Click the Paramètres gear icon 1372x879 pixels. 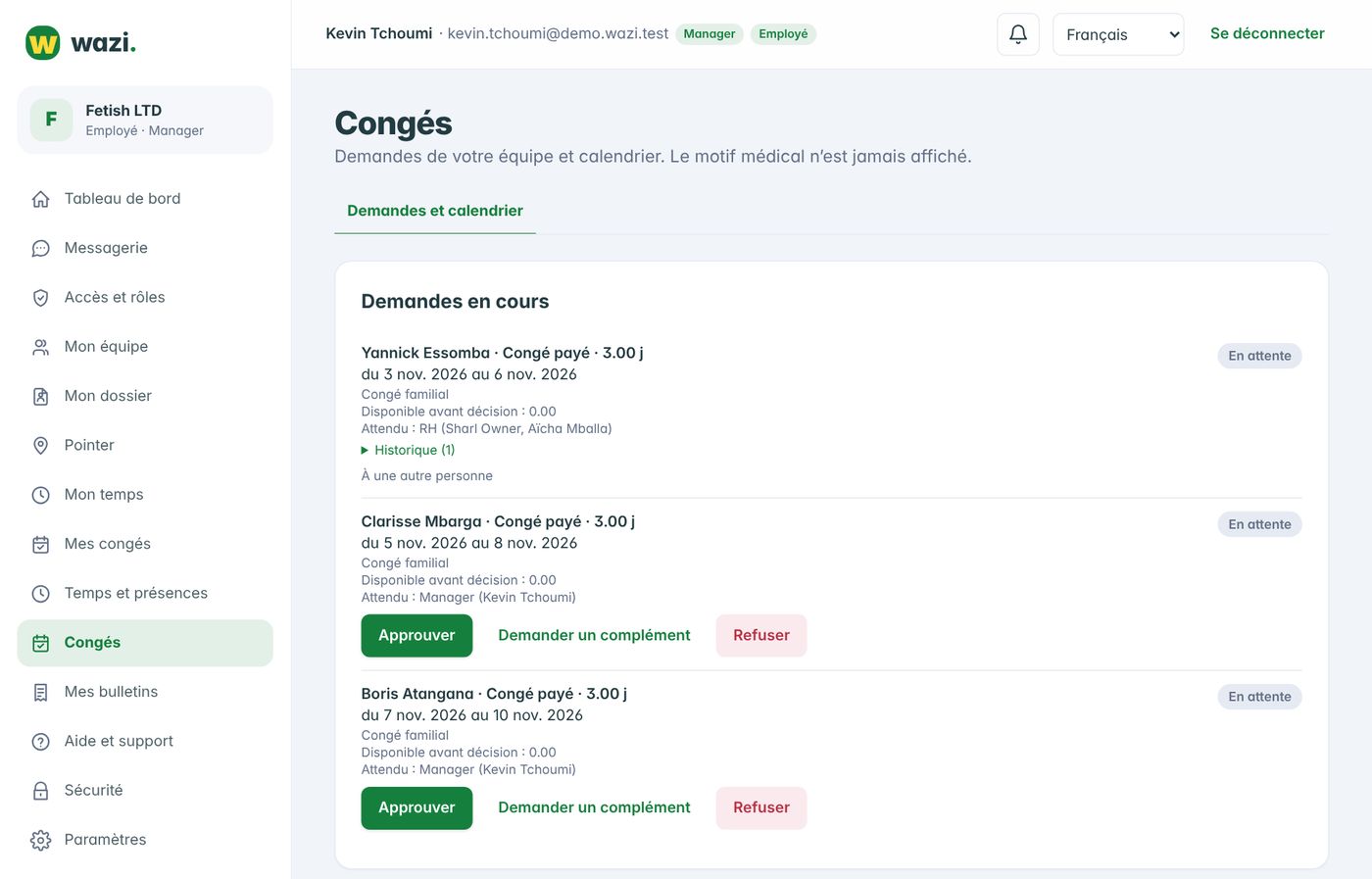click(40, 840)
